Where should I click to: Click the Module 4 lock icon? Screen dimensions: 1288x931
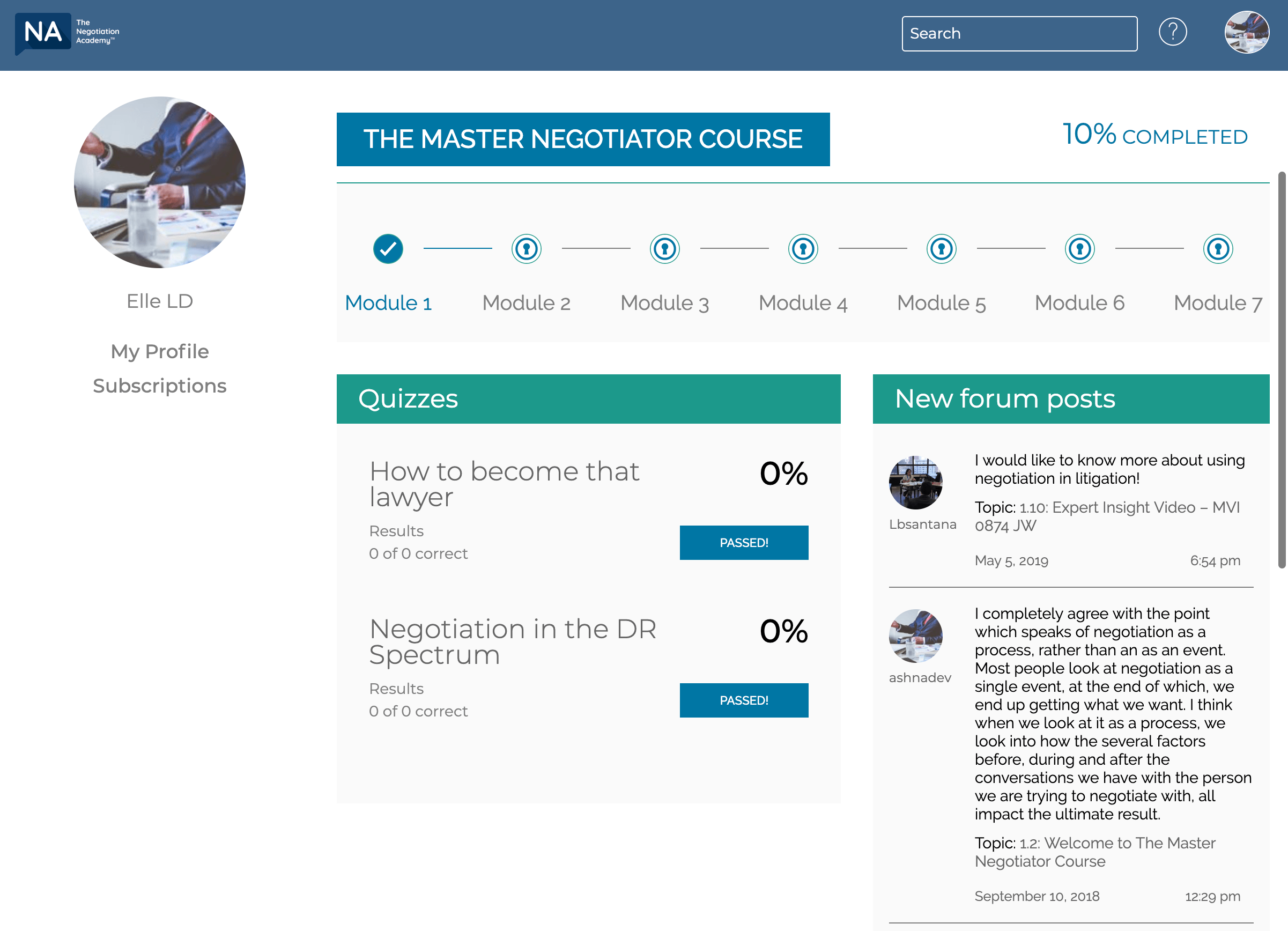[803, 249]
